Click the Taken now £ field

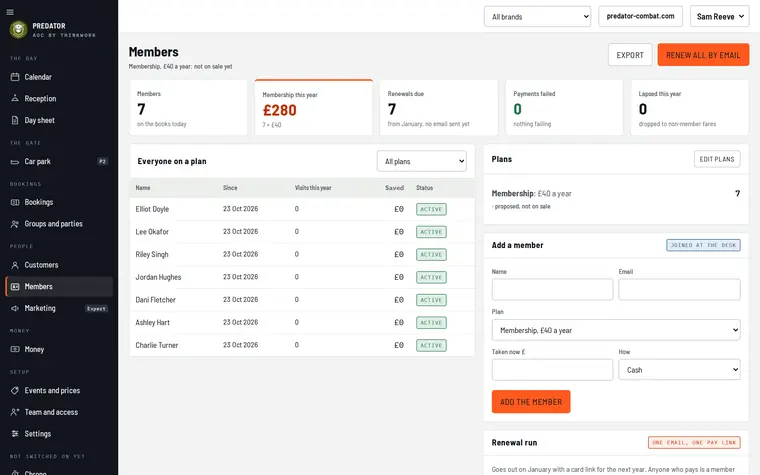click(552, 370)
